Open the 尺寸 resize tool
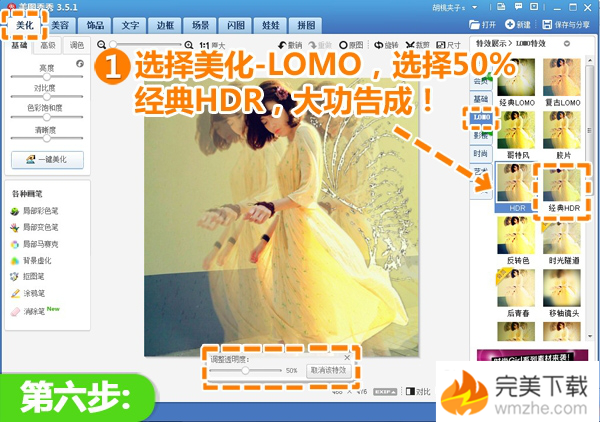Screen dimensions: 600x422 tap(448, 45)
